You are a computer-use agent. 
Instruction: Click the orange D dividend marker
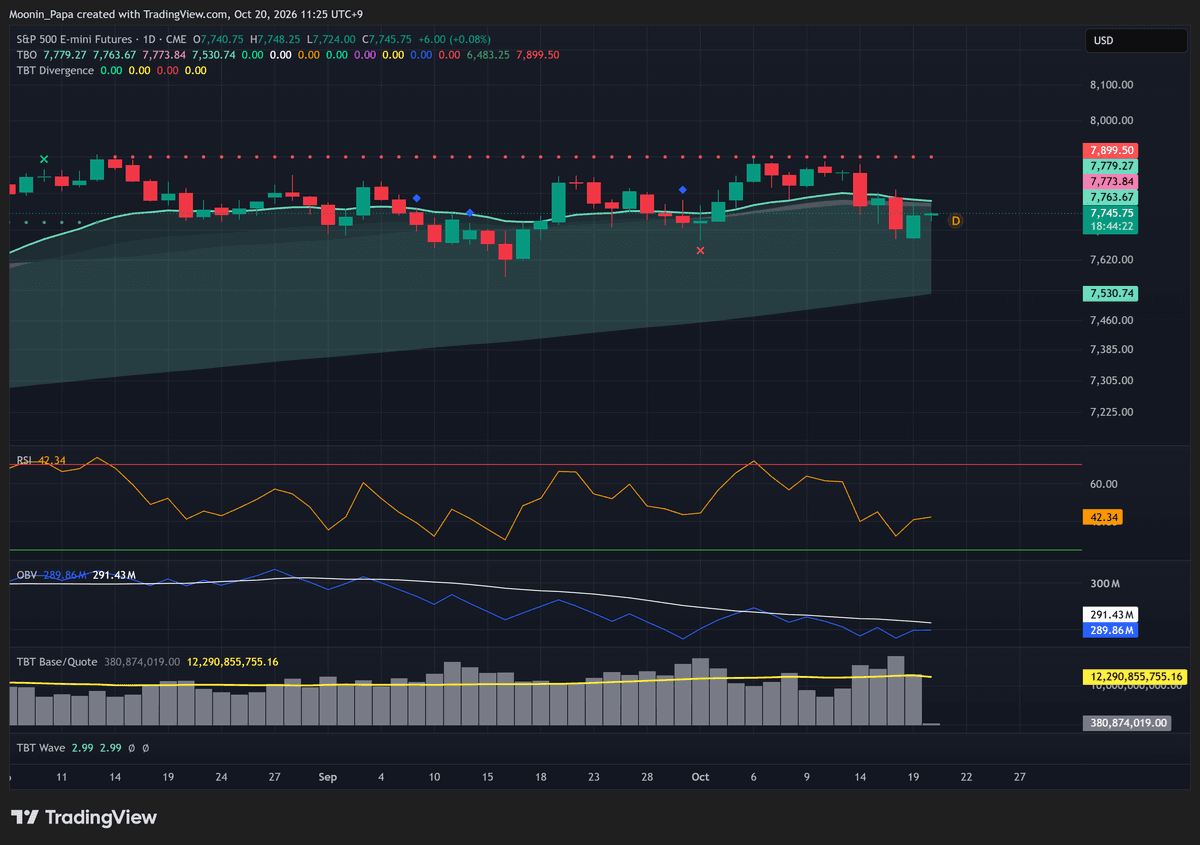pyautogui.click(x=955, y=220)
